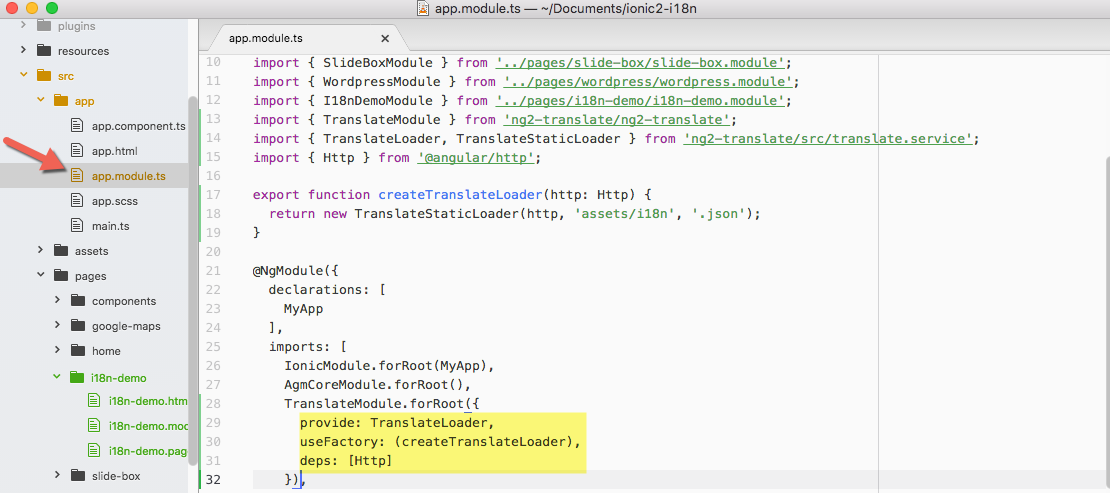
Task: Zoom the window with the green button
Action: 52,8
